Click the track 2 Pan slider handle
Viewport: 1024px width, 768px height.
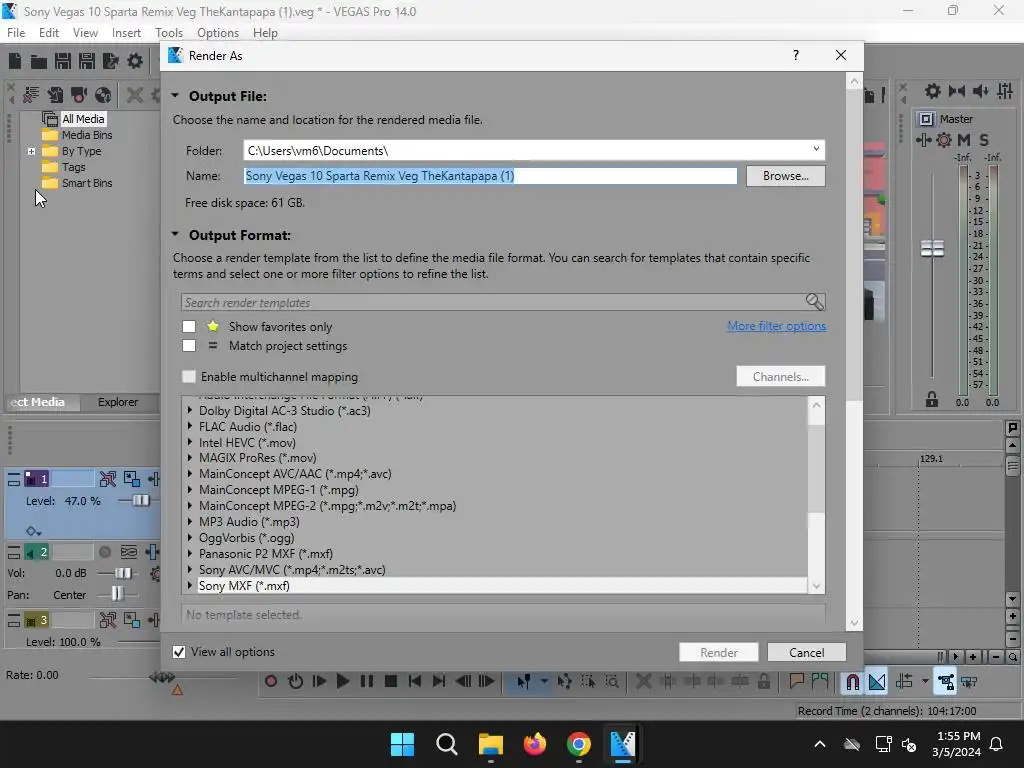click(117, 594)
